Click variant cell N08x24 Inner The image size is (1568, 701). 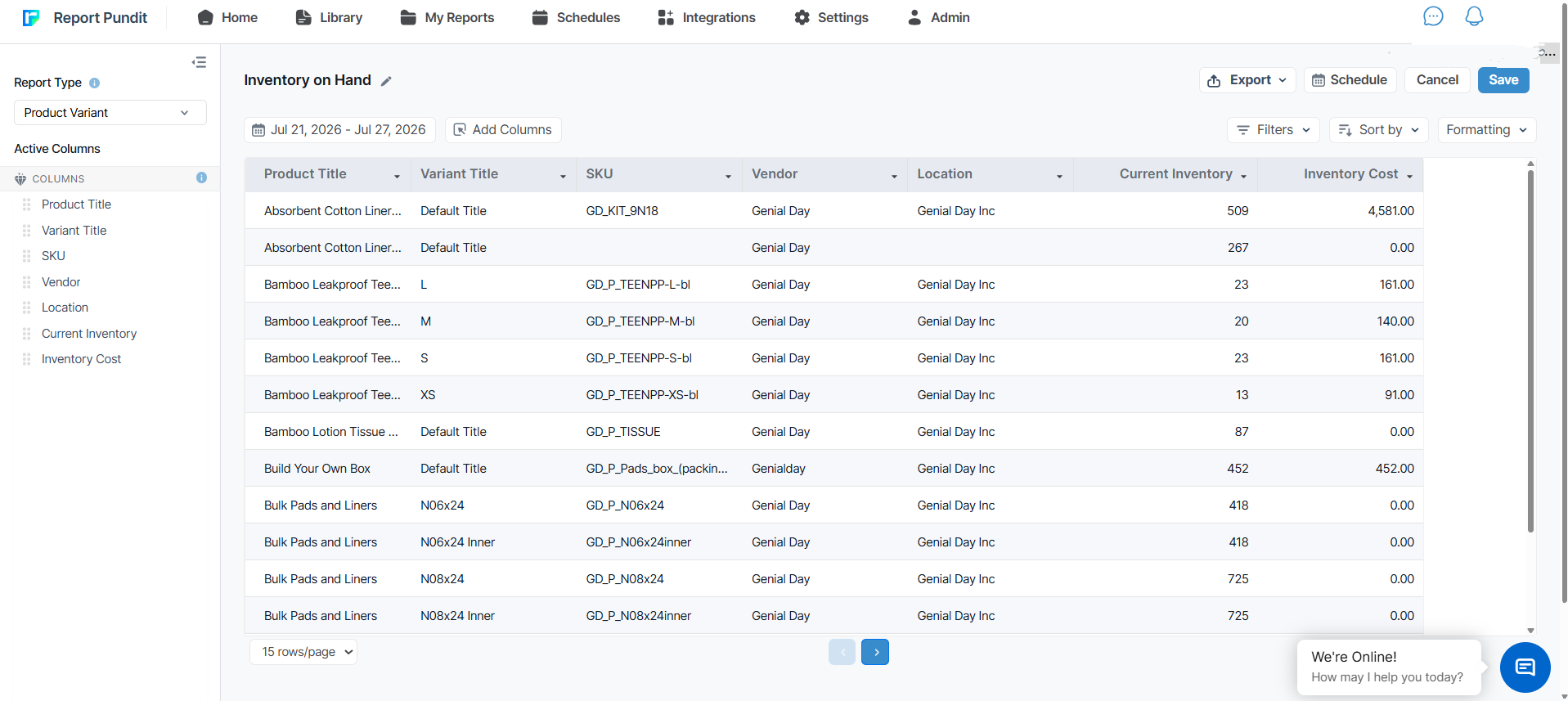click(457, 616)
